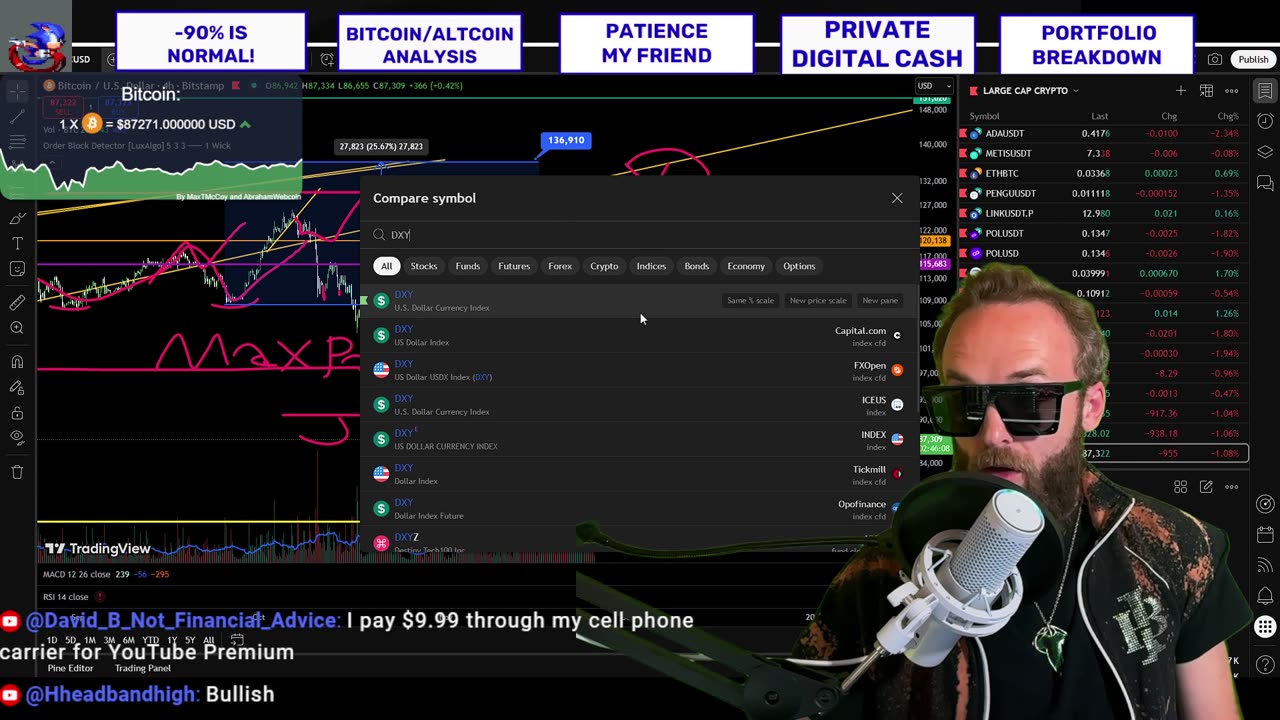This screenshot has height=720, width=1280.
Task: Select the Options filter tab
Action: [799, 266]
